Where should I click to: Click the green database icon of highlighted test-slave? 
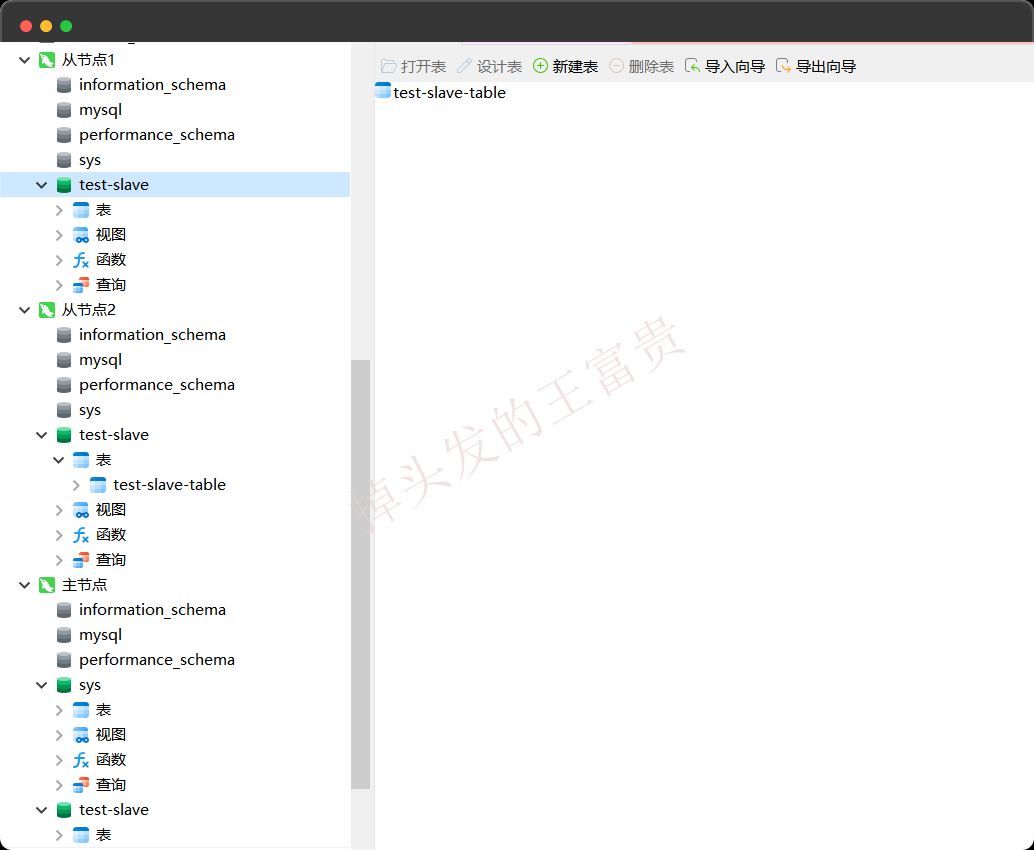[64, 185]
